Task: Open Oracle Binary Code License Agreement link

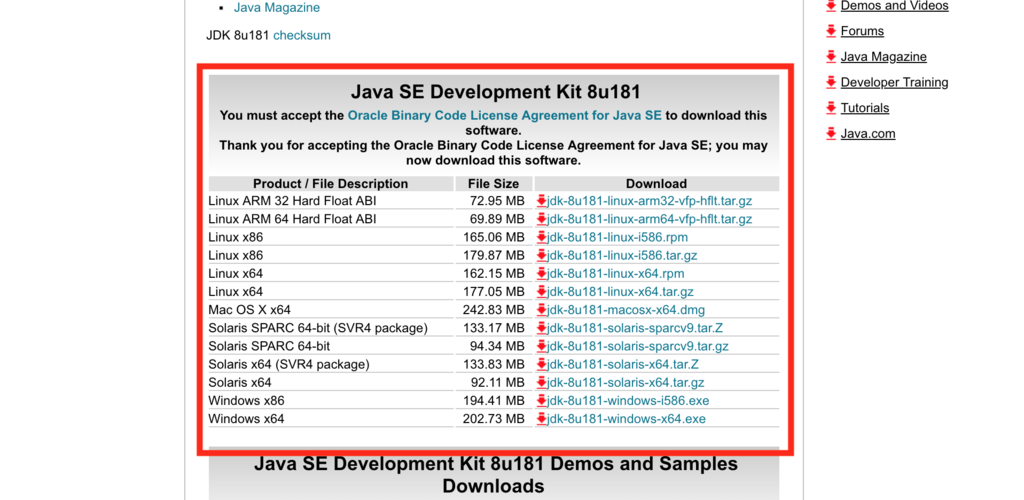Action: [505, 116]
